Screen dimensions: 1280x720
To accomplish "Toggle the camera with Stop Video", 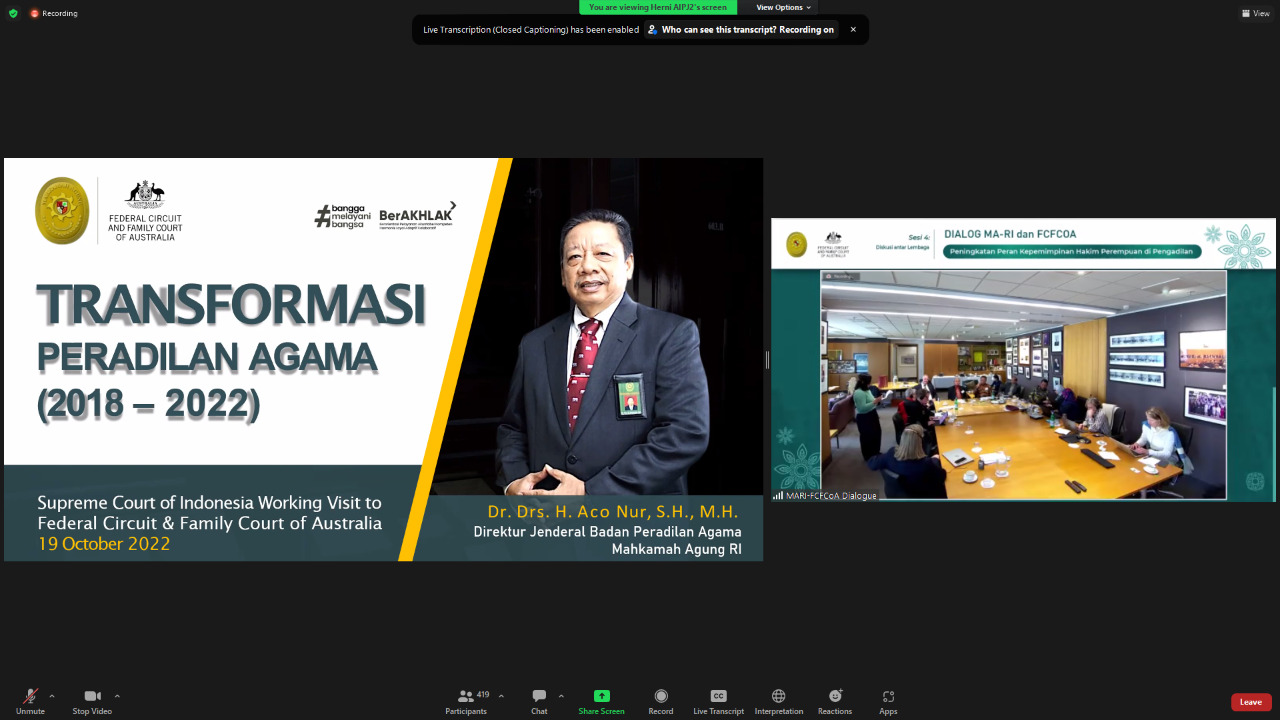I will tap(92, 701).
